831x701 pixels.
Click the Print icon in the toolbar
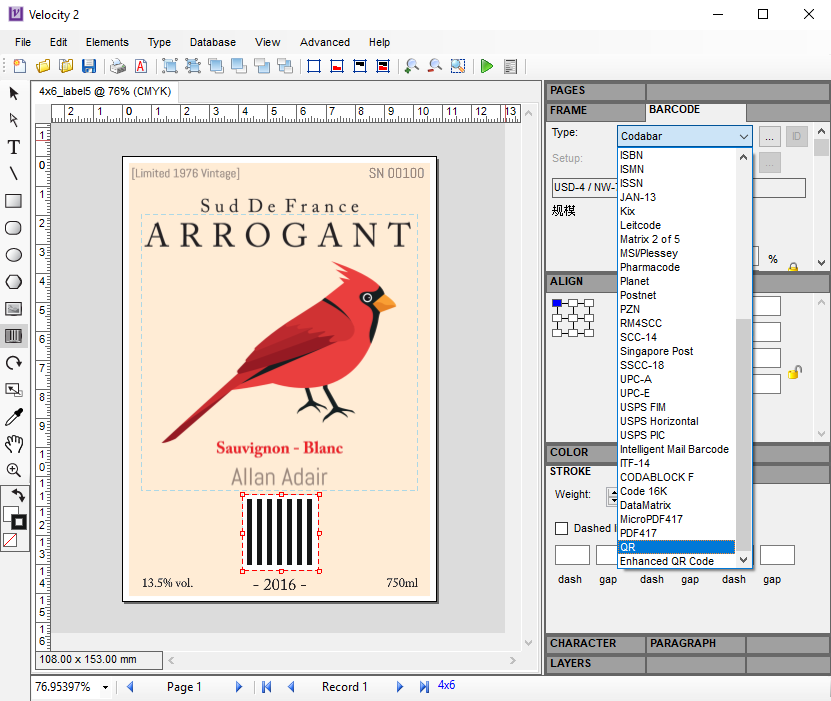pyautogui.click(x=118, y=66)
